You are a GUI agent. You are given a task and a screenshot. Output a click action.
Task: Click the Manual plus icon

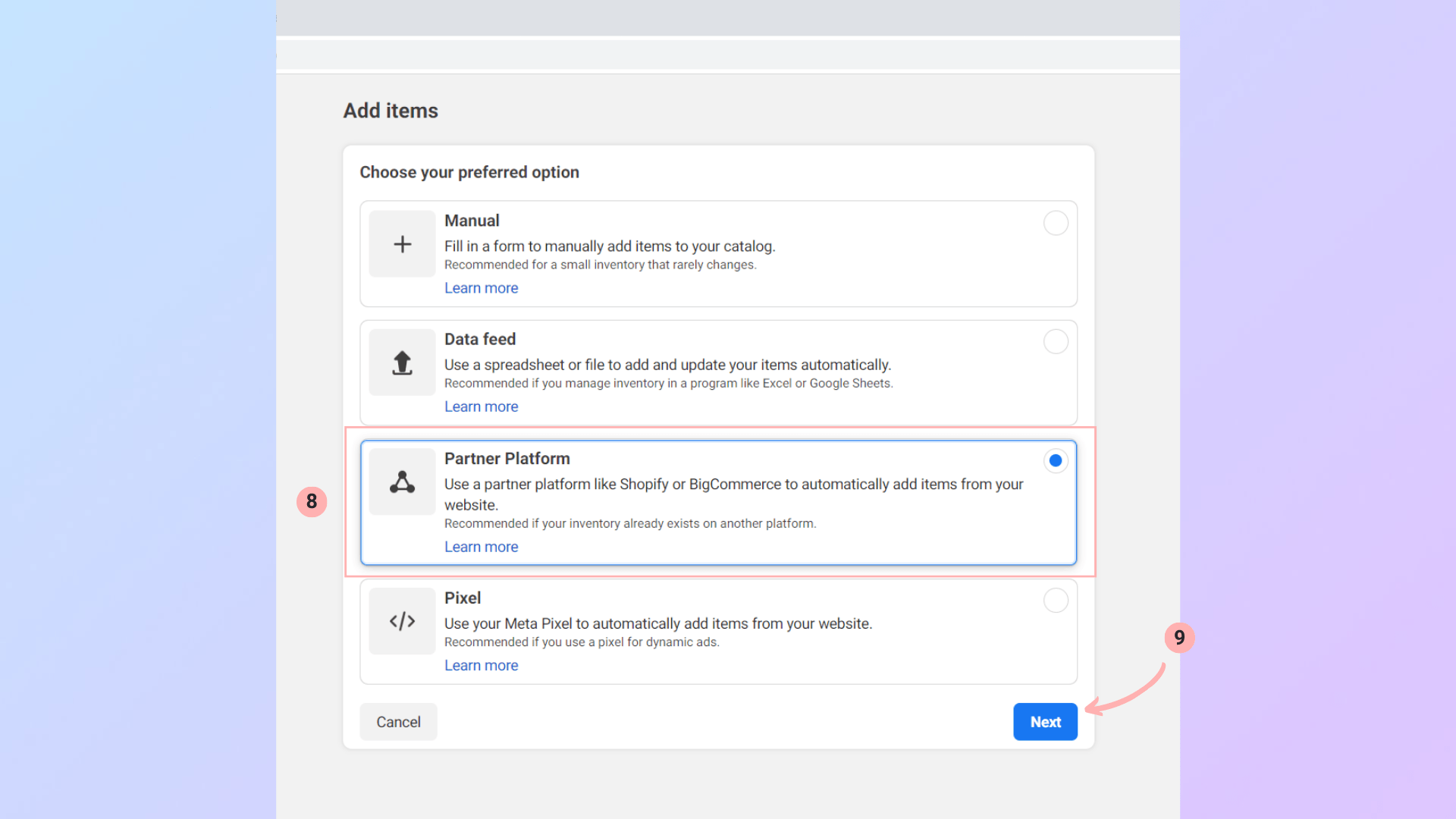[x=402, y=244]
